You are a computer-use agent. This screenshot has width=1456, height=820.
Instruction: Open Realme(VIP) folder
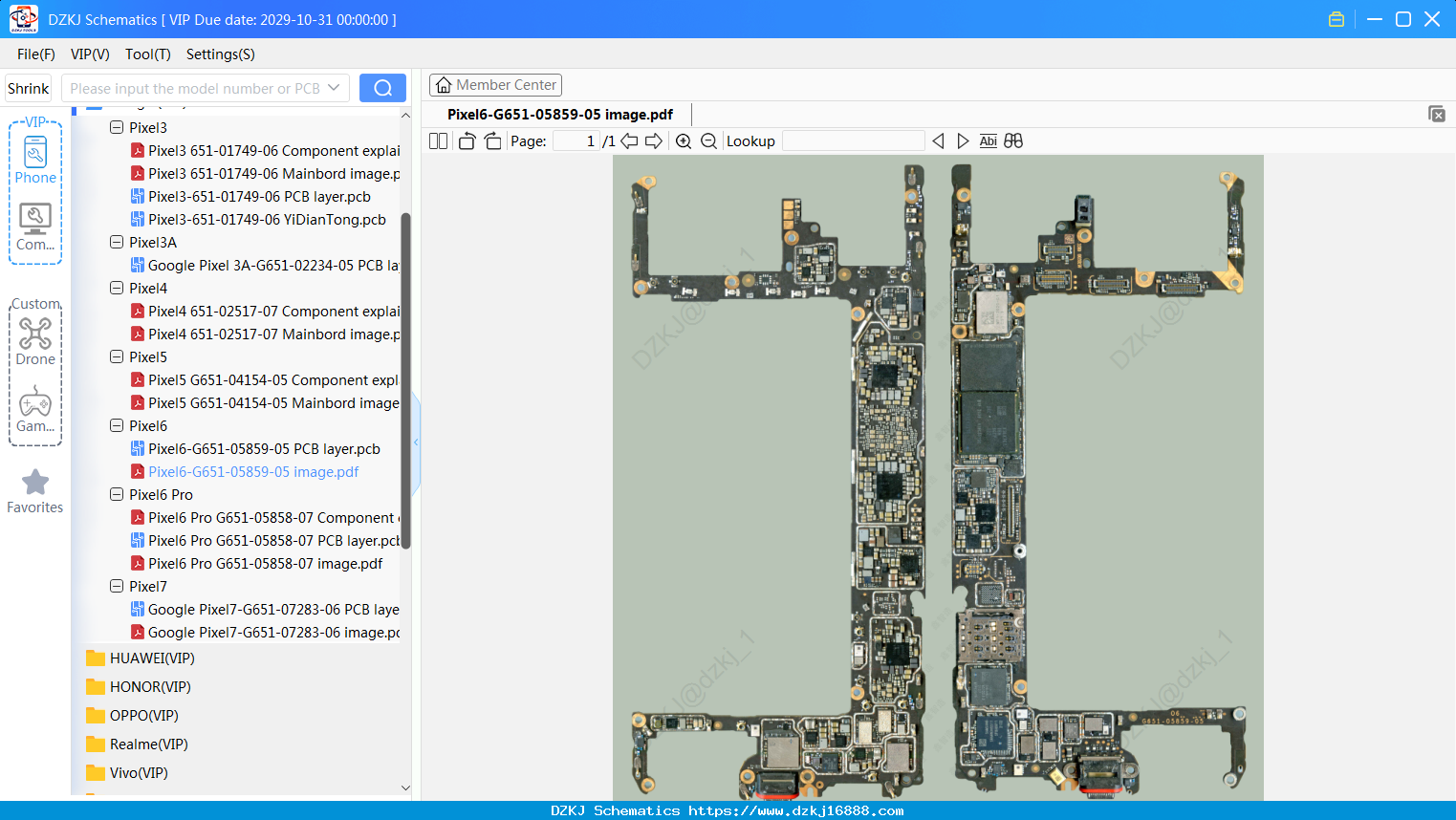[x=137, y=744]
